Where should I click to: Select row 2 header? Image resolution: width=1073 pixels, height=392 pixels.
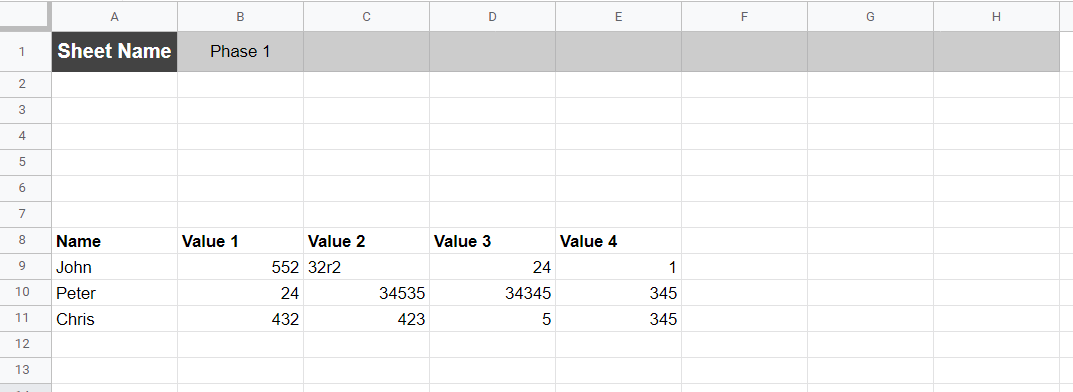(x=25, y=84)
